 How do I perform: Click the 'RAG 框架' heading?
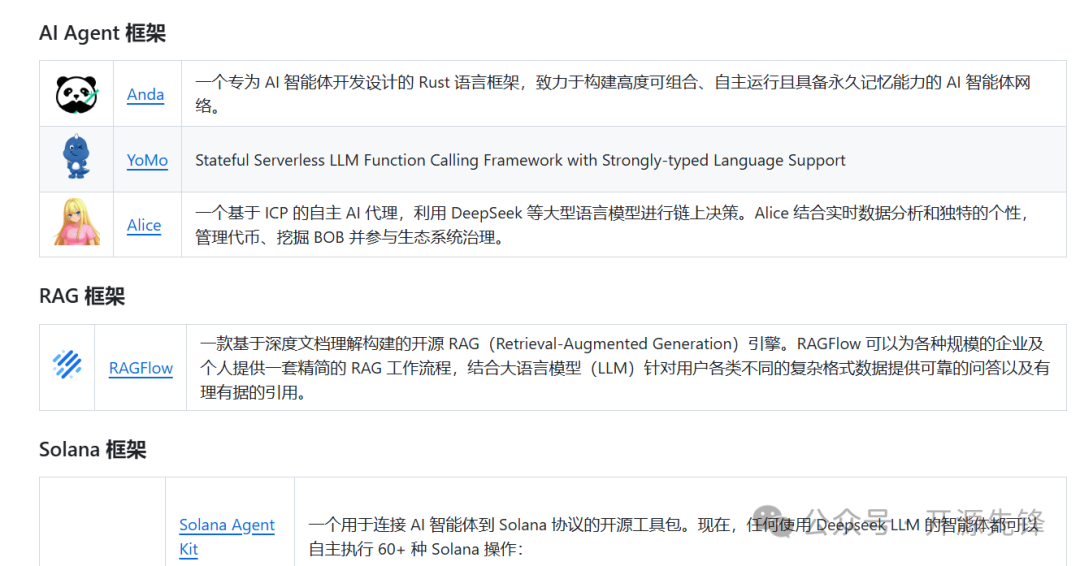82,296
